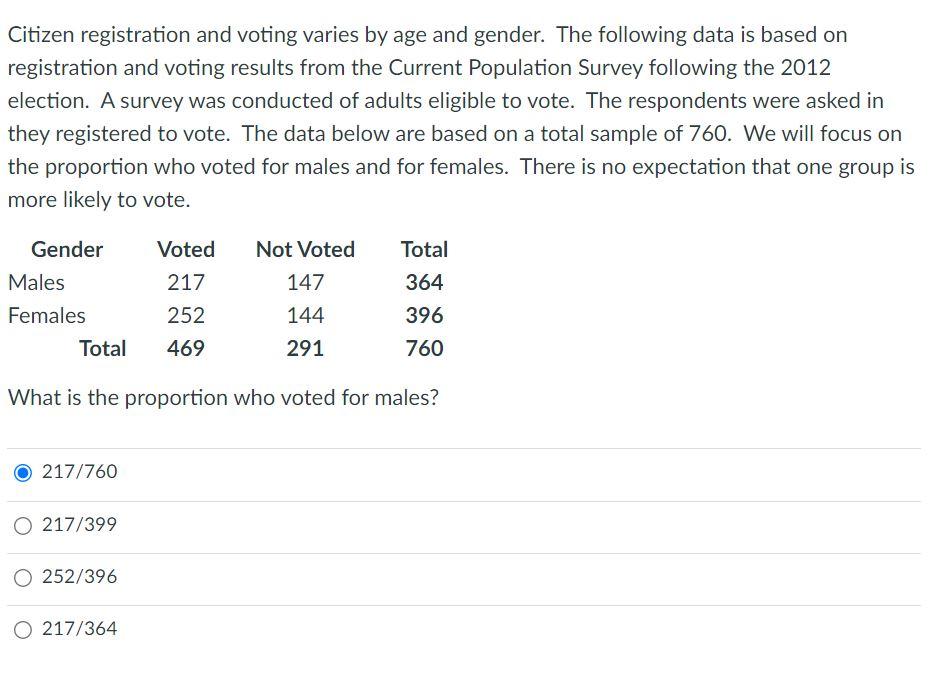Click the value 147 in Not Voted column
Screen dimensions: 940x679
(x=304, y=282)
